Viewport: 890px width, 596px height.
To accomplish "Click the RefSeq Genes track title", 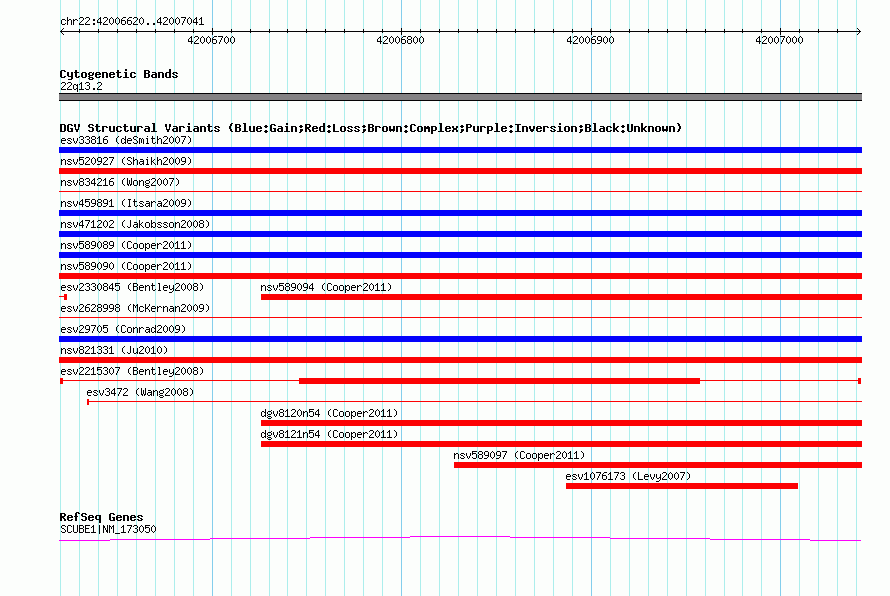I will [x=102, y=517].
